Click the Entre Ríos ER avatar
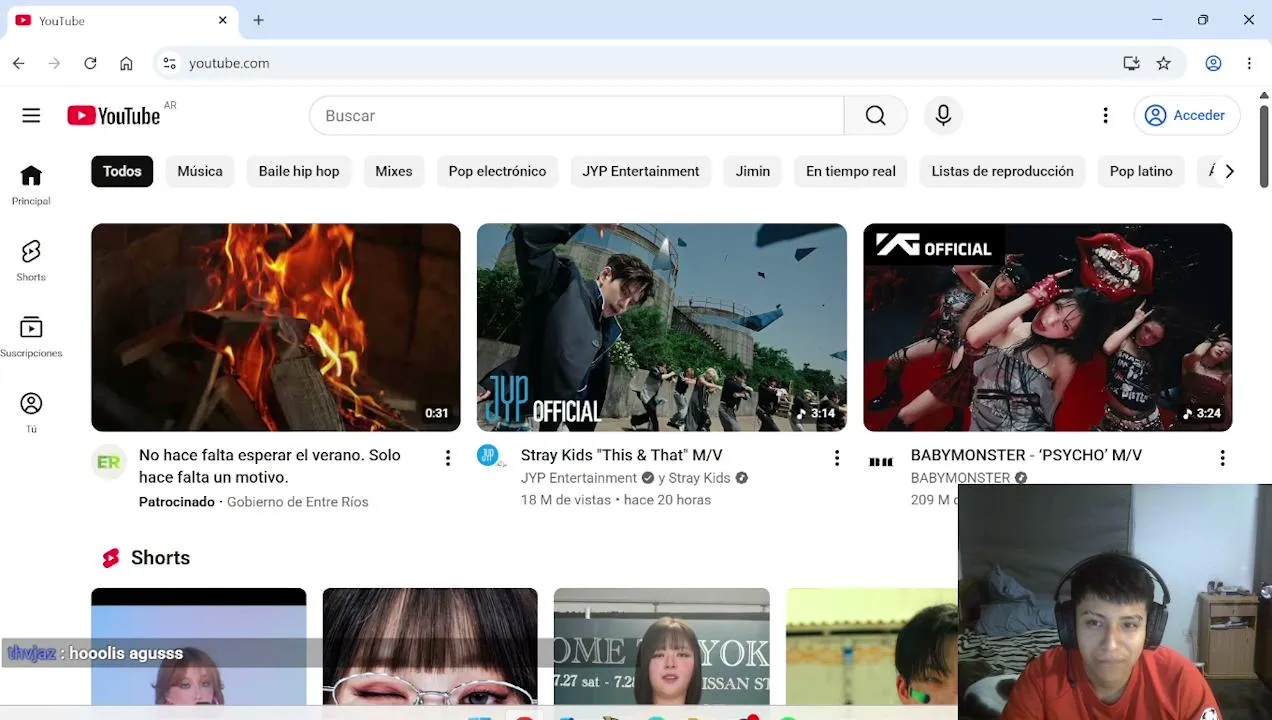Screen dimensions: 1272x720 (x=109, y=462)
